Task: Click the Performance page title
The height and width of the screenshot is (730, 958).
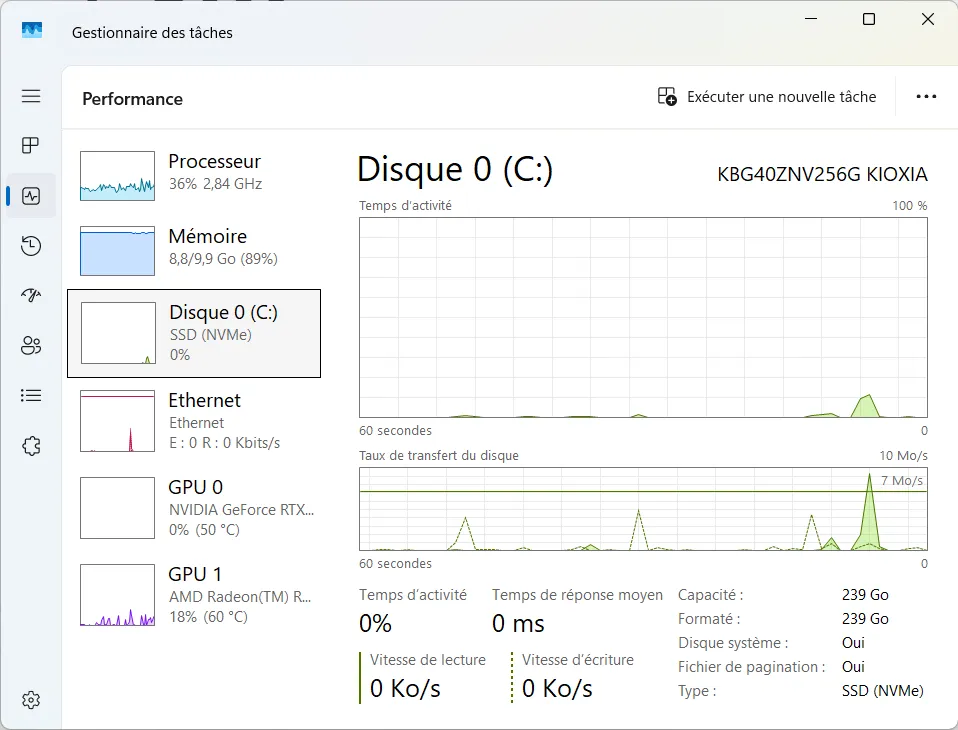Action: coord(133,99)
